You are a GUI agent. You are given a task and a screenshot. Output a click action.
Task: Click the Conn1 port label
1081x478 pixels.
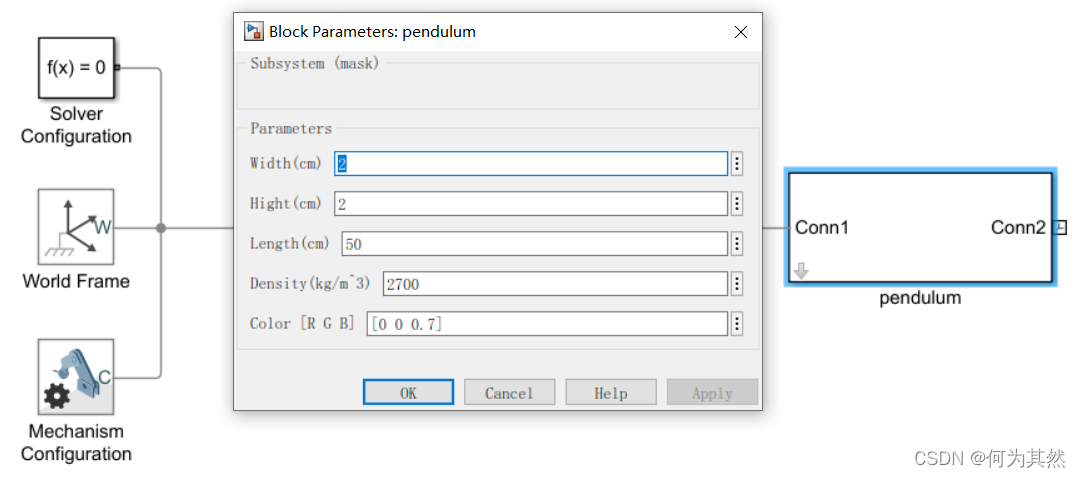click(822, 228)
